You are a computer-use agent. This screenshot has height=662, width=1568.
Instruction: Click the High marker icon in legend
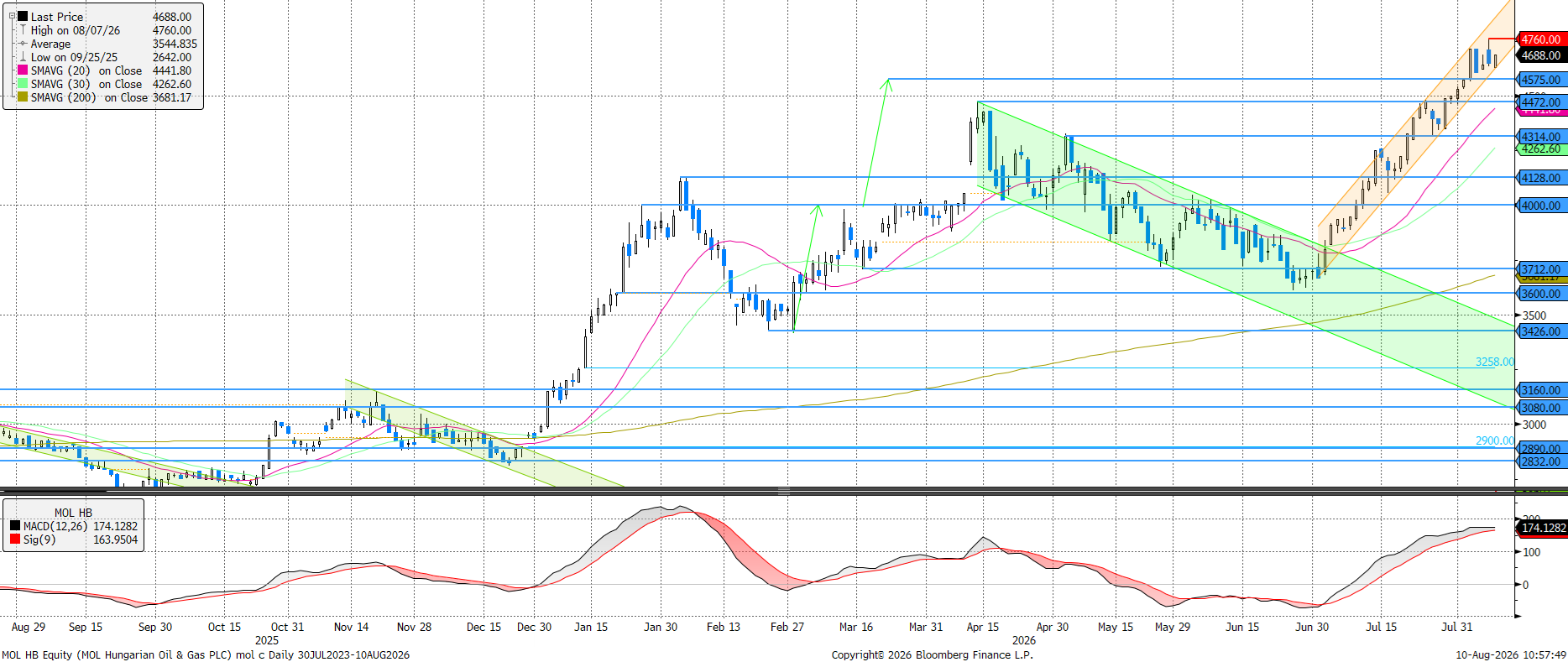(x=23, y=30)
